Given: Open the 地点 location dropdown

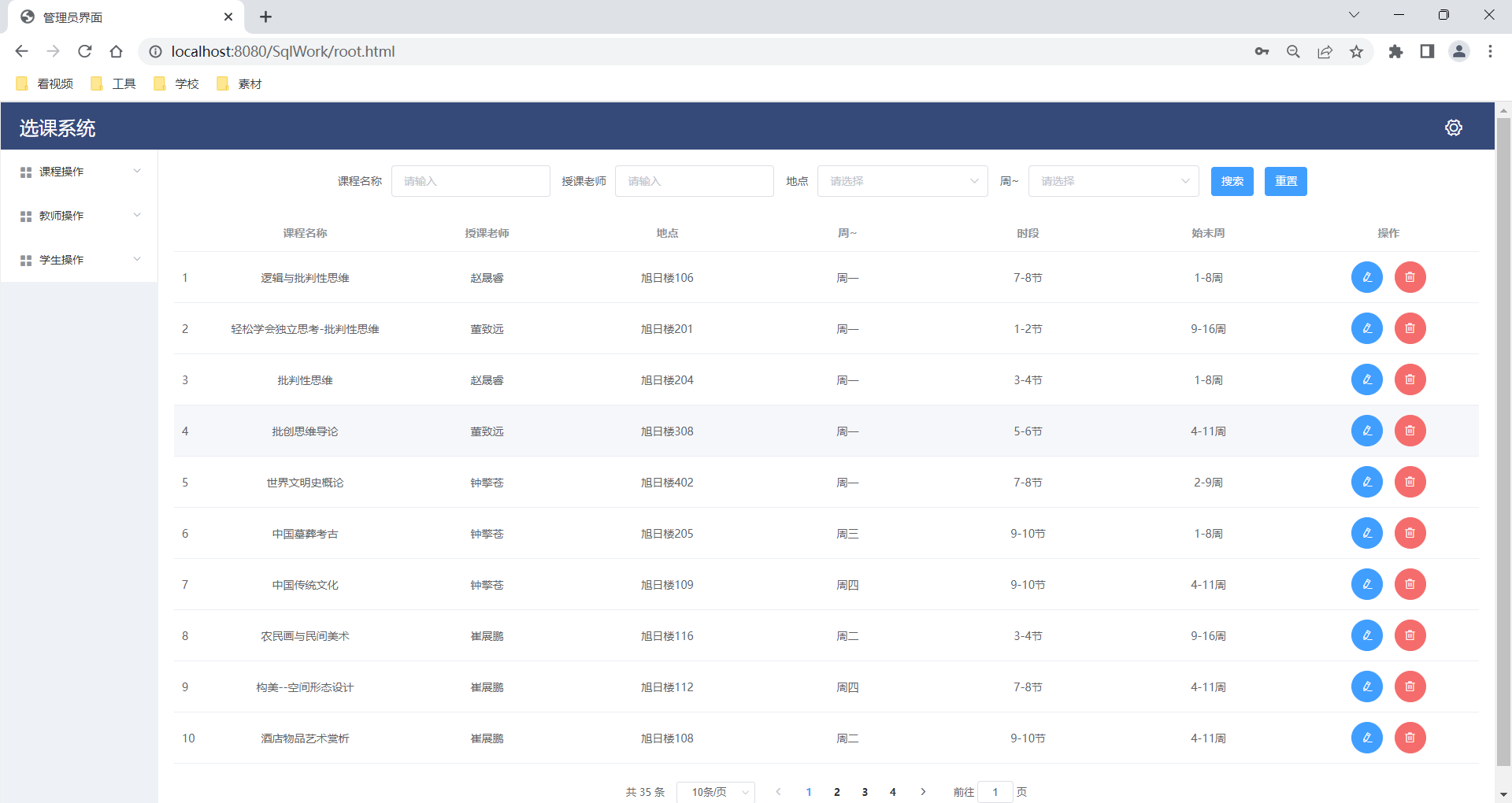Looking at the screenshot, I should (902, 181).
